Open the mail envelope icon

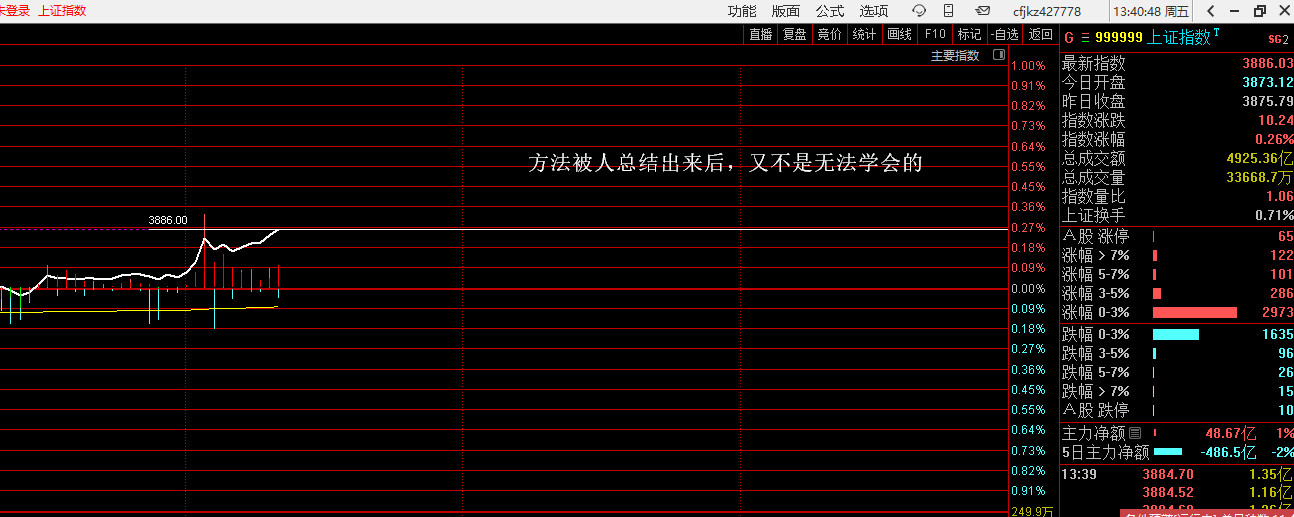tap(984, 11)
